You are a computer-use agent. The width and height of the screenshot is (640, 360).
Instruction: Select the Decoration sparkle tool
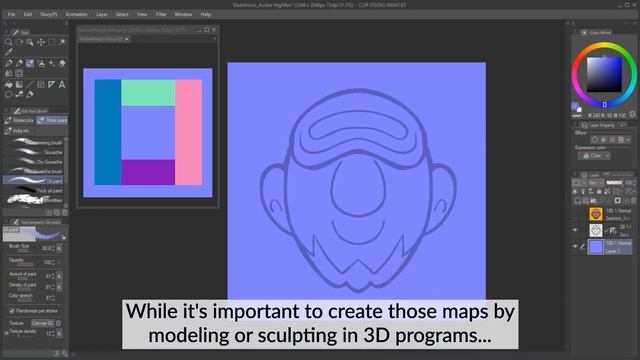point(51,63)
